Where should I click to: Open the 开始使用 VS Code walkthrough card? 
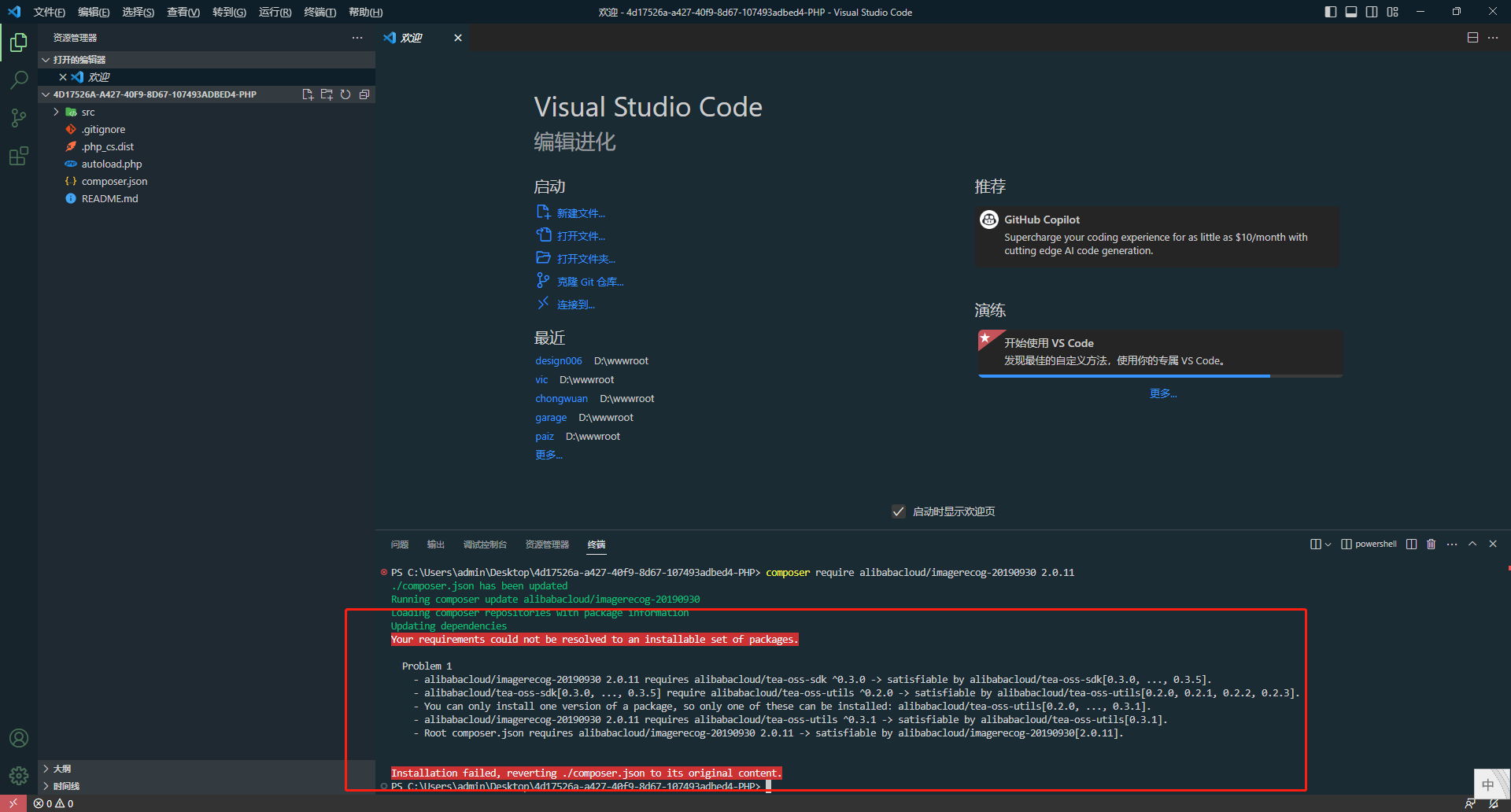pos(1160,353)
